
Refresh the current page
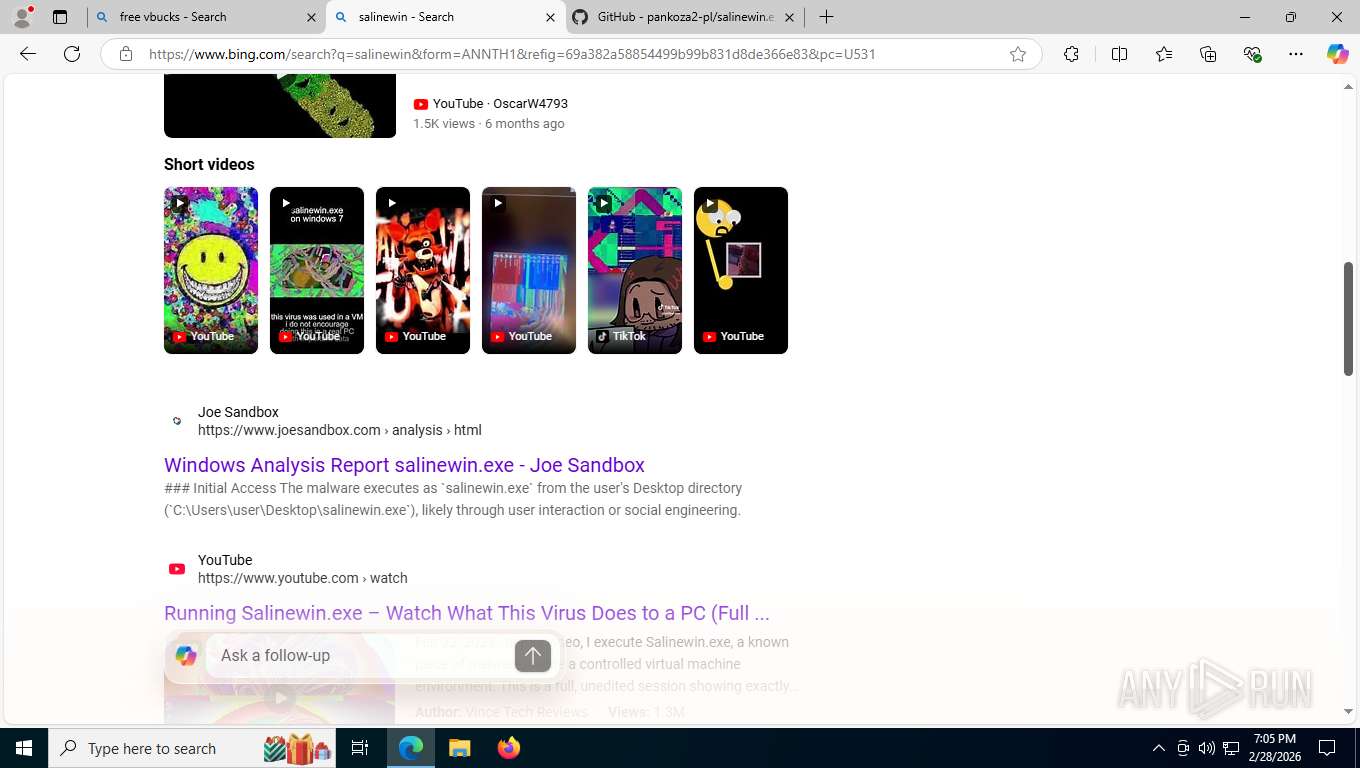(72, 54)
